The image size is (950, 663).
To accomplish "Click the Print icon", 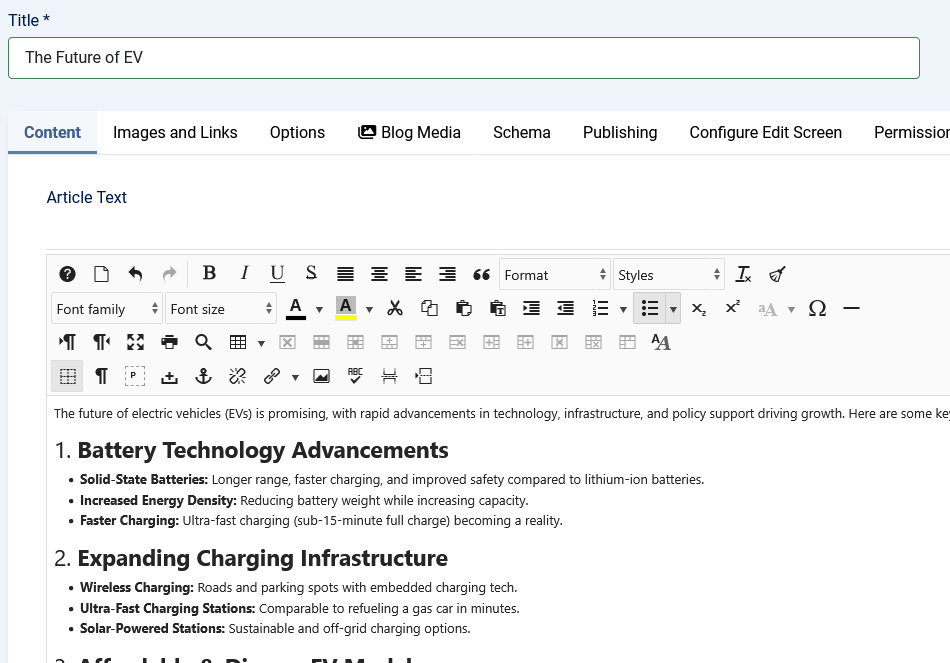I will 169,342.
